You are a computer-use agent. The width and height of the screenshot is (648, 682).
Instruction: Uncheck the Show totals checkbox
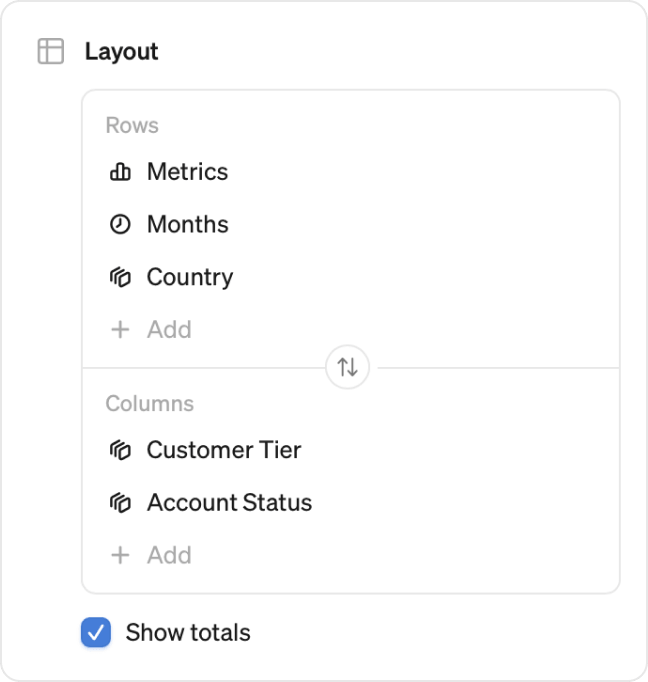[96, 632]
